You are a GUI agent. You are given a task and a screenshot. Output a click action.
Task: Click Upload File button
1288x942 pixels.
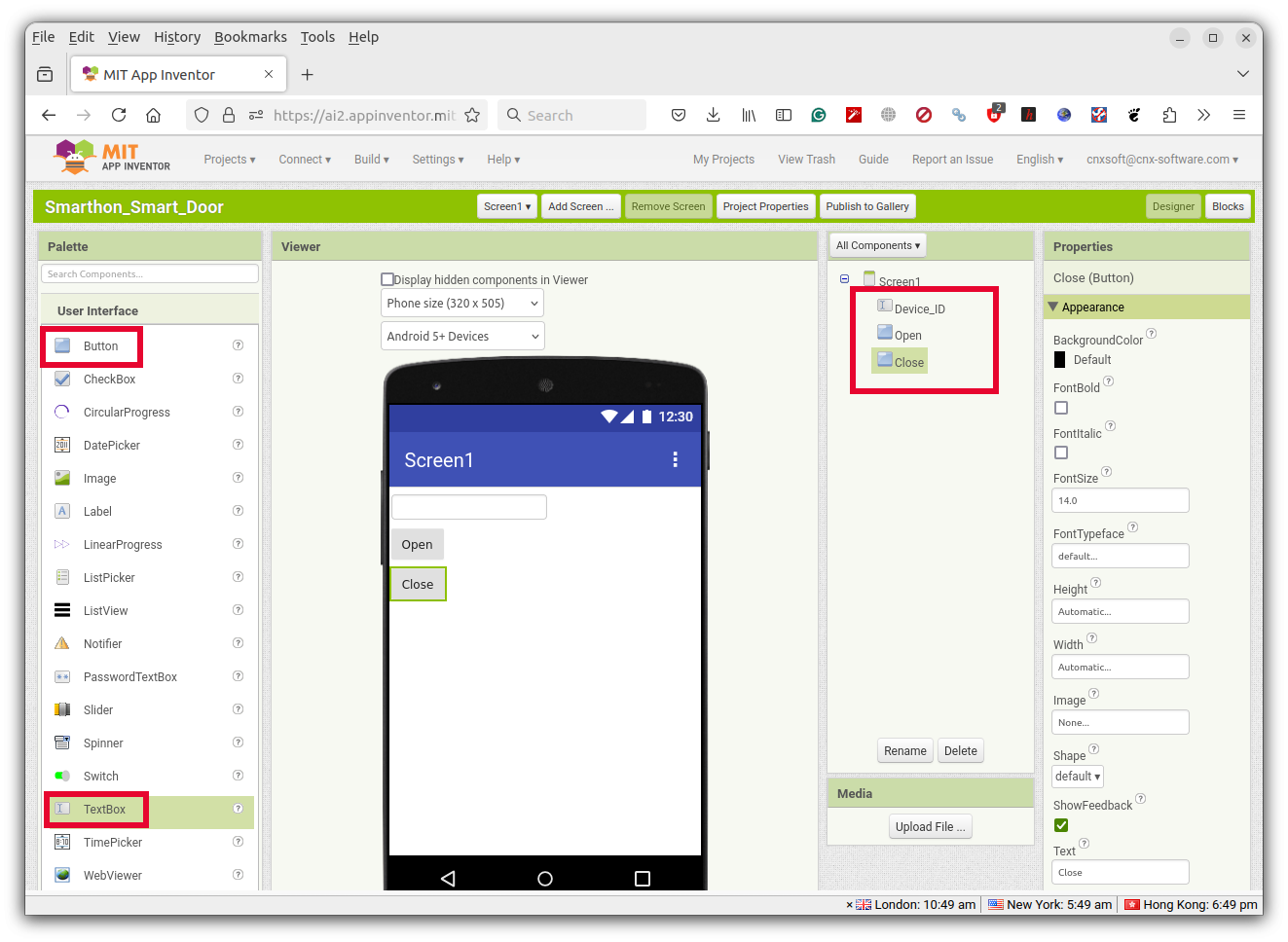[x=931, y=826]
